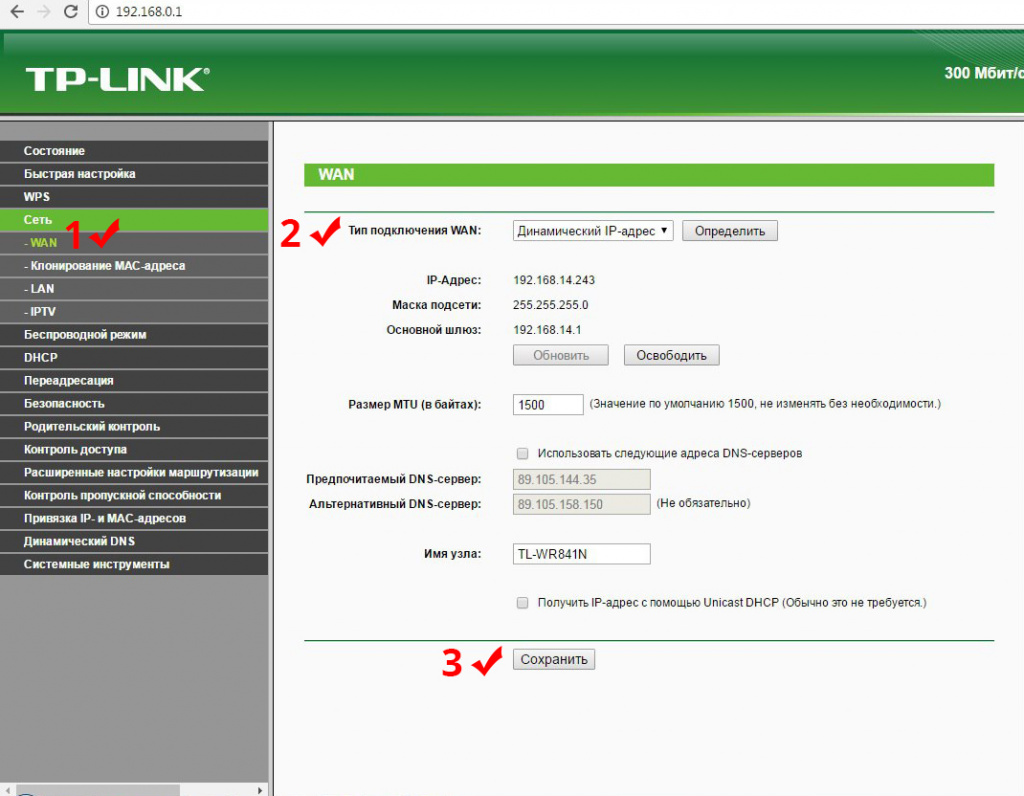Viewport: 1024px width, 796px height.
Task: Click the Сохранить button
Action: pyautogui.click(x=554, y=660)
